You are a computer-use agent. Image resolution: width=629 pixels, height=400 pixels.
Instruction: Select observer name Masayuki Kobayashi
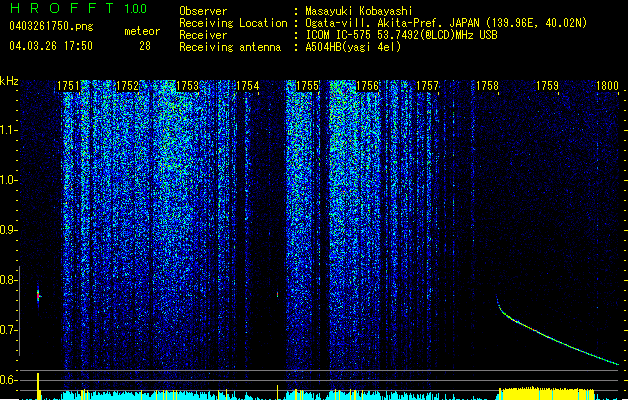[359, 11]
